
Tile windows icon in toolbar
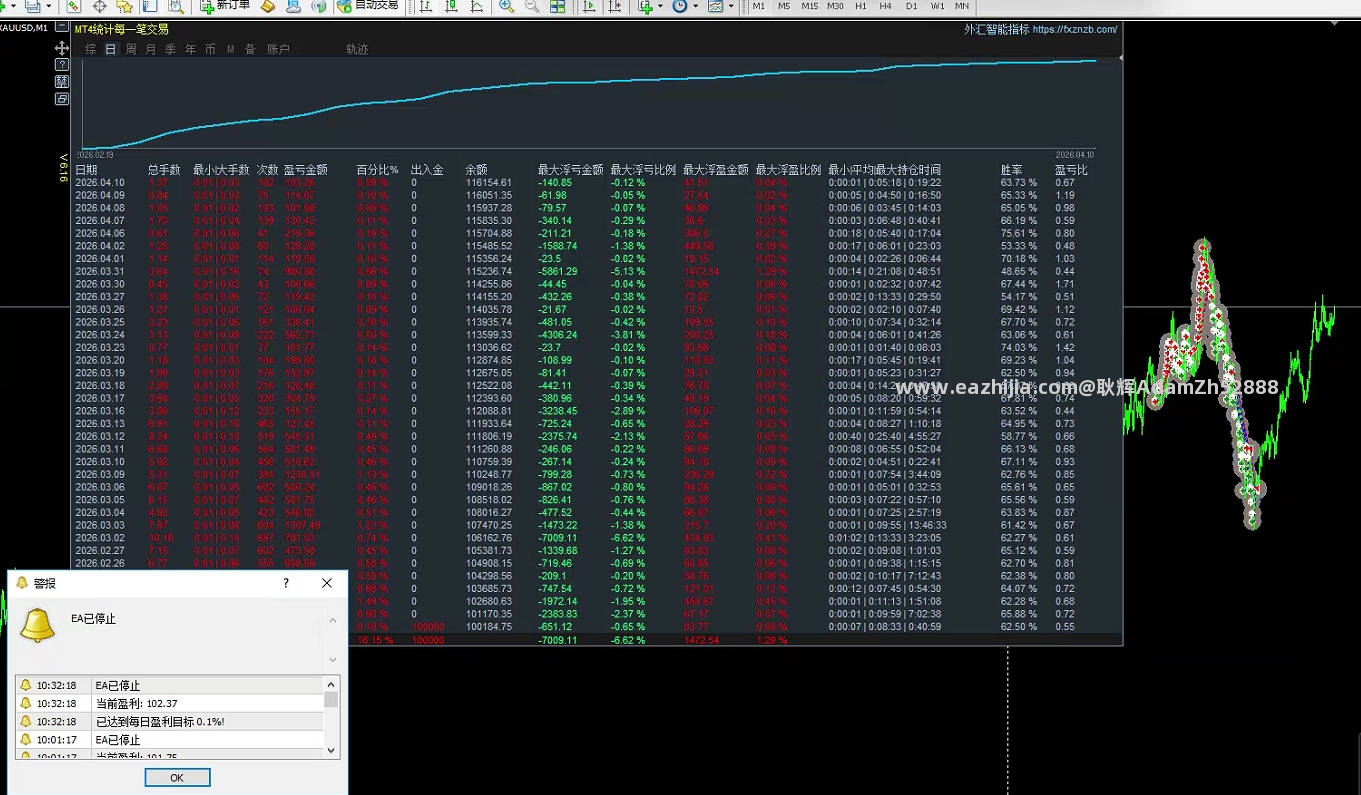[x=557, y=6]
